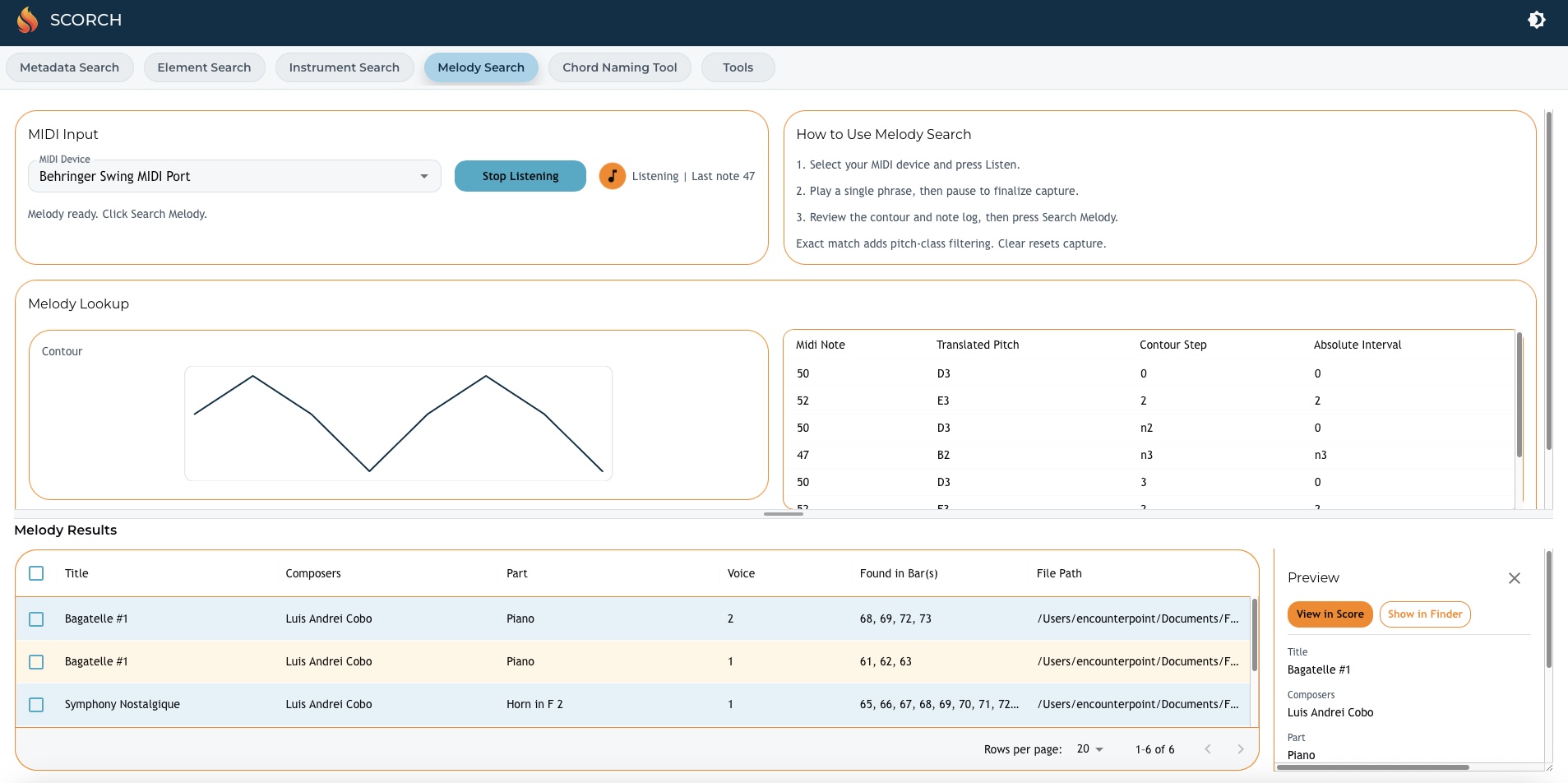Open the MIDI Device dropdown
The width and height of the screenshot is (1568, 783).
point(234,176)
